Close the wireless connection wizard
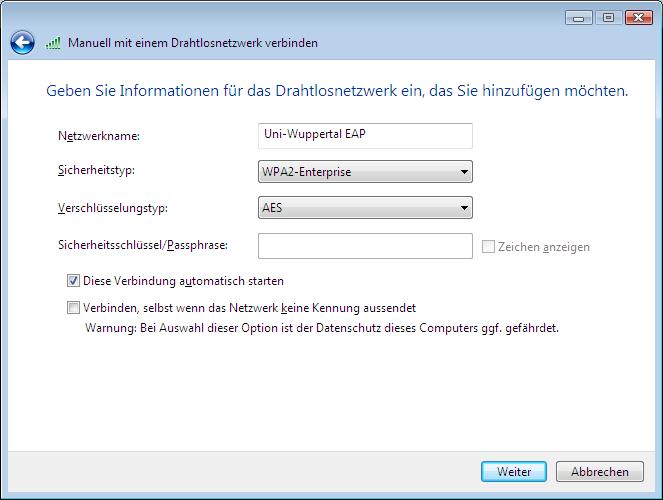Screen dimensions: 663x500 pos(638,18)
